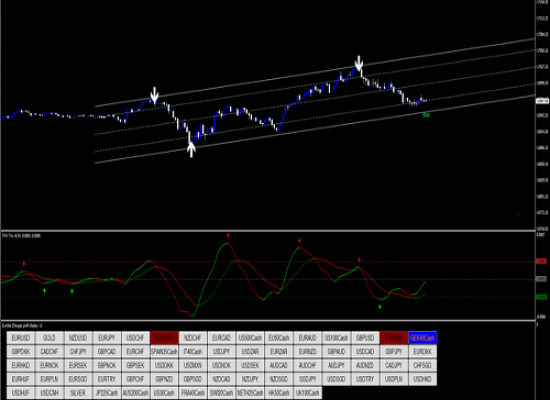
Task: Switch chart to JP225Cash
Action: 107,393
